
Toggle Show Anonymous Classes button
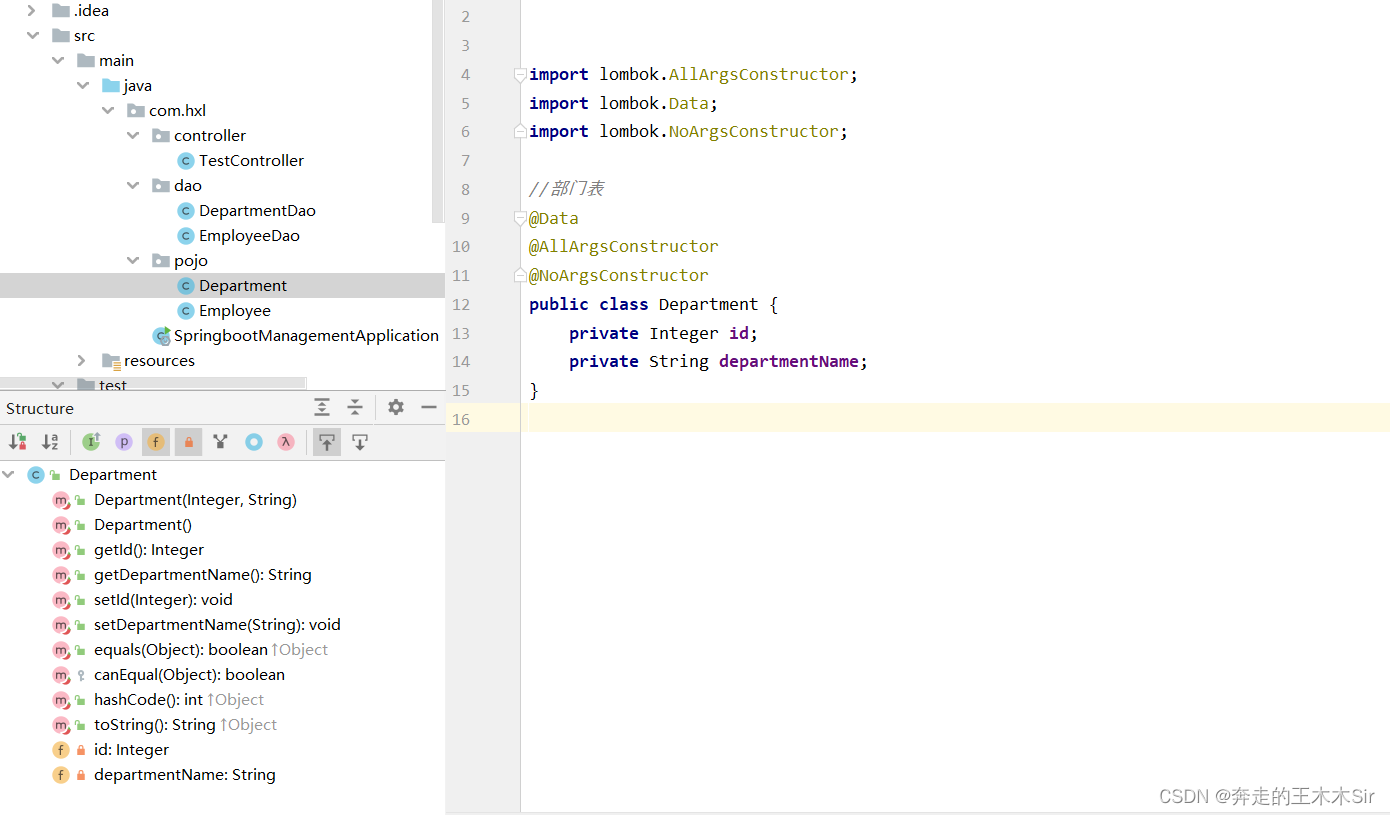click(254, 441)
